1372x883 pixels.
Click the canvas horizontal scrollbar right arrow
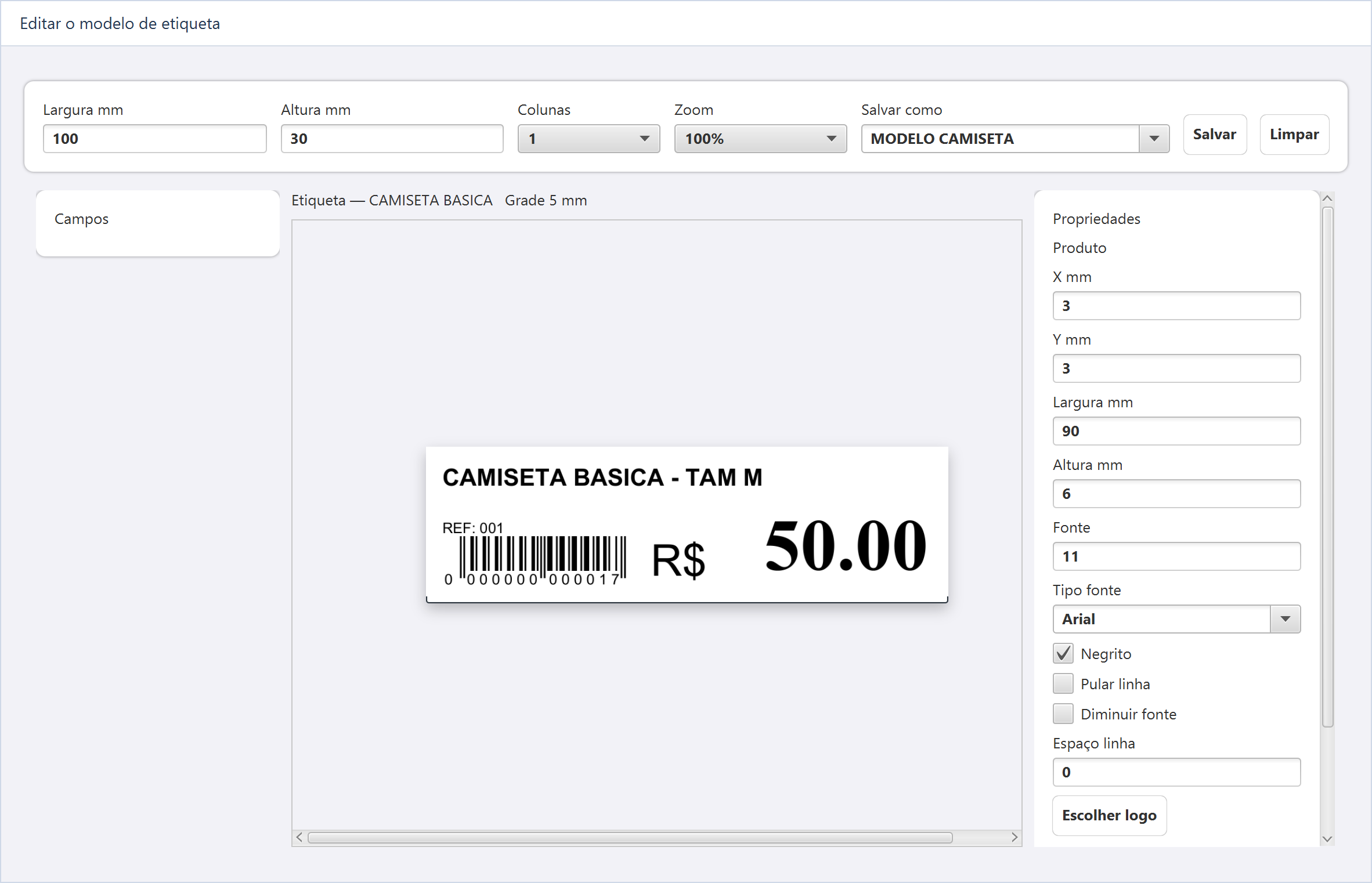click(x=1014, y=837)
